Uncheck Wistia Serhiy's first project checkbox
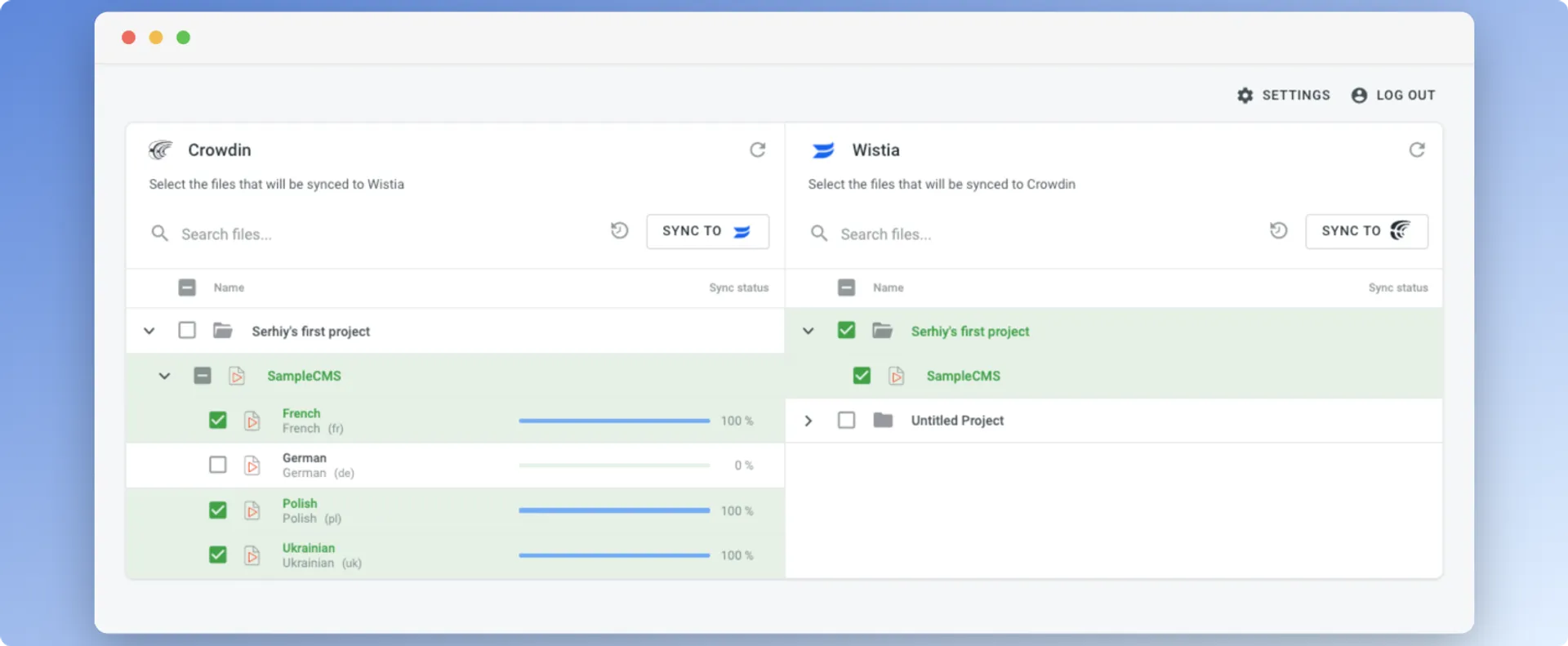This screenshot has height=646, width=1568. pos(846,330)
